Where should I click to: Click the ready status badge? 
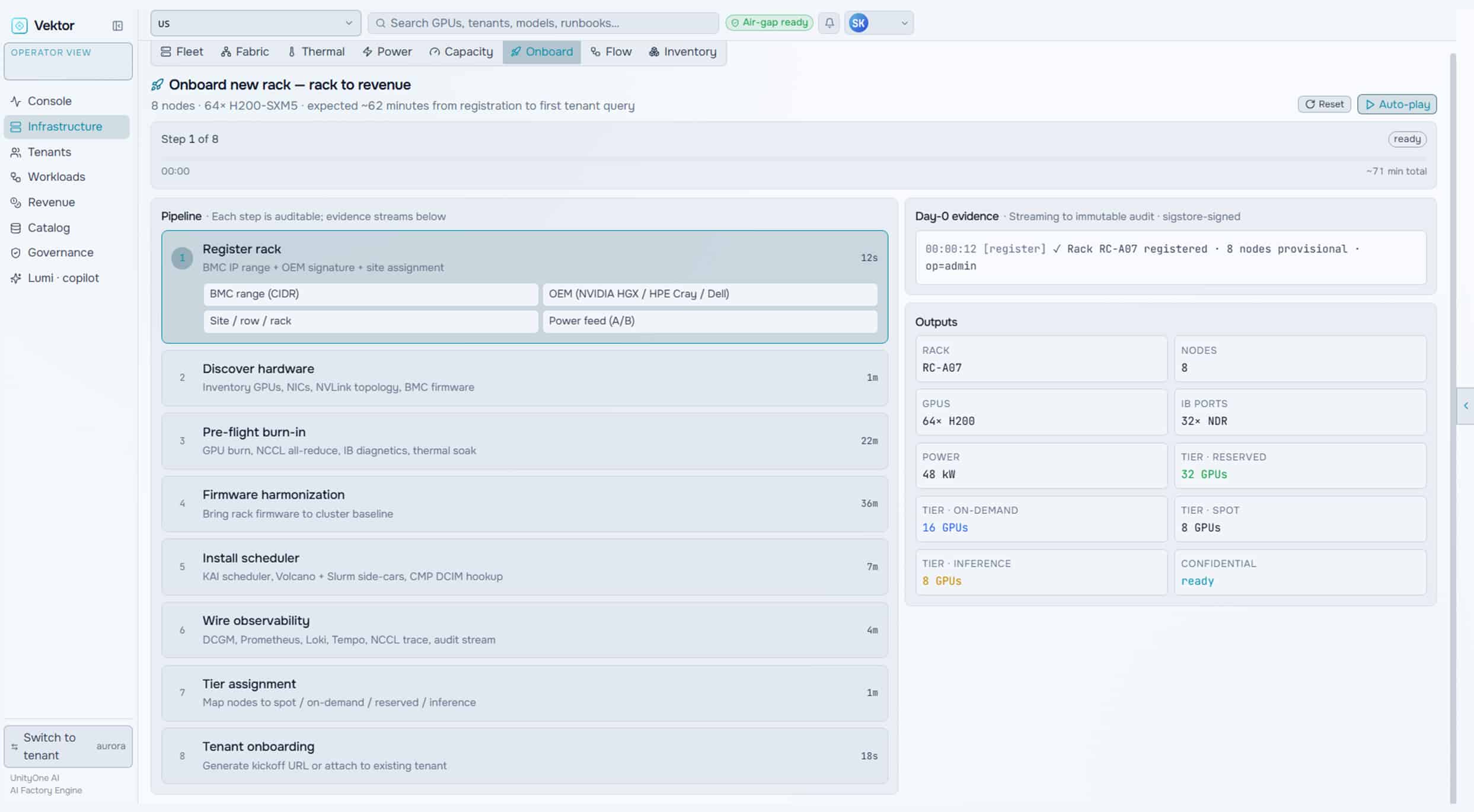tap(1406, 139)
